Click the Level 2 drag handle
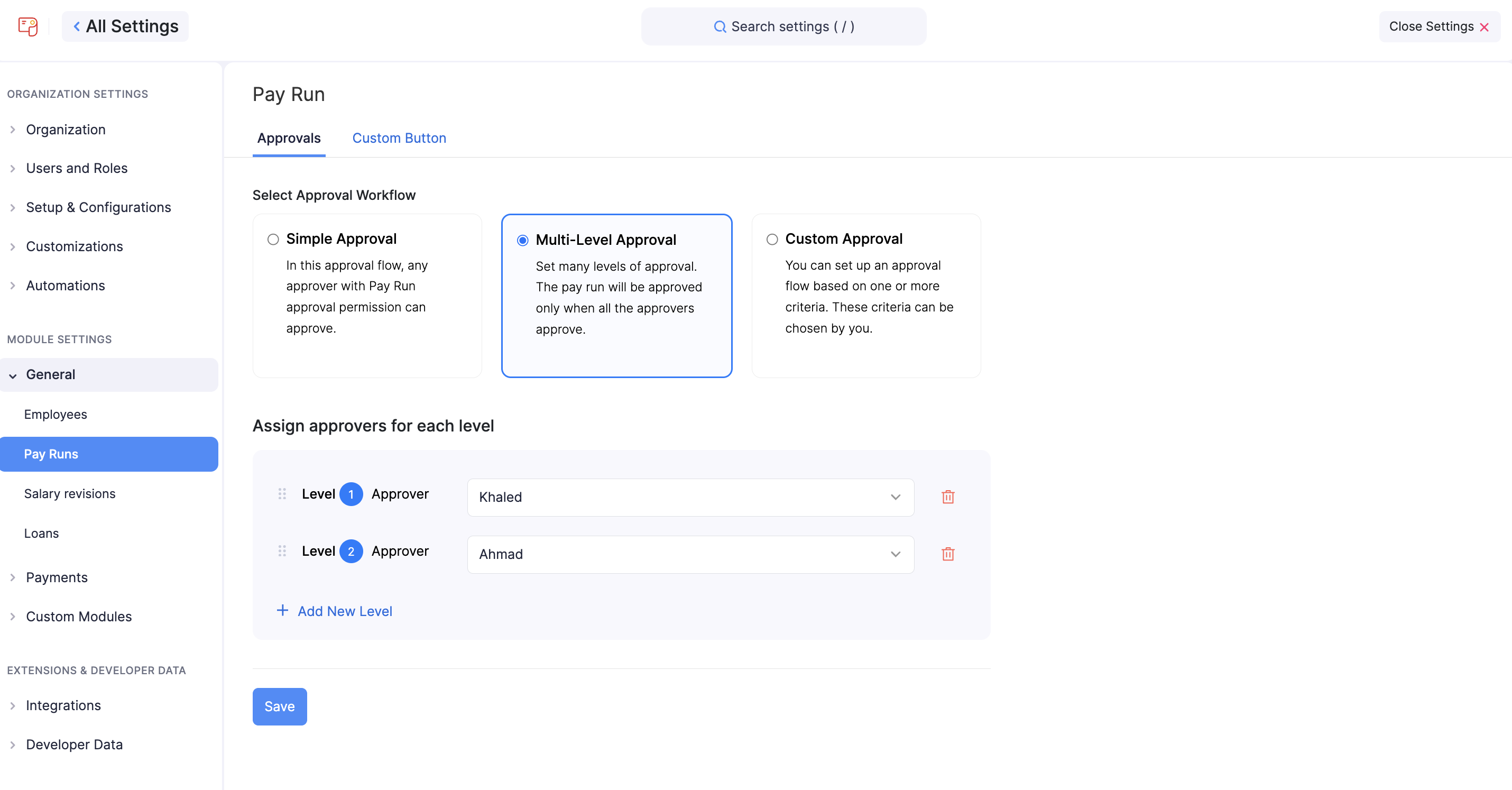The image size is (1512, 790). pyautogui.click(x=282, y=551)
